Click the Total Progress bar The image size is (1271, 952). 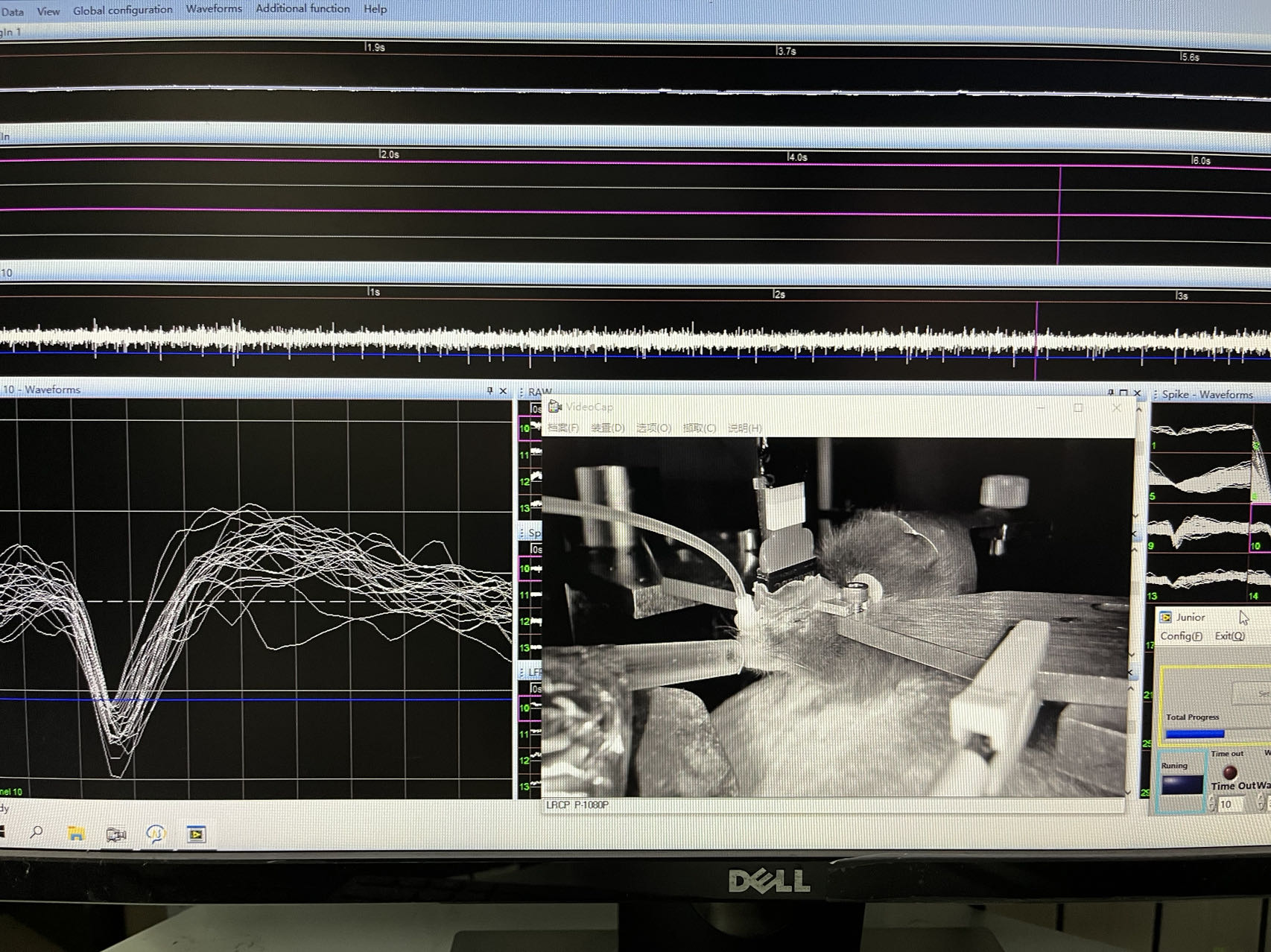tap(1195, 734)
